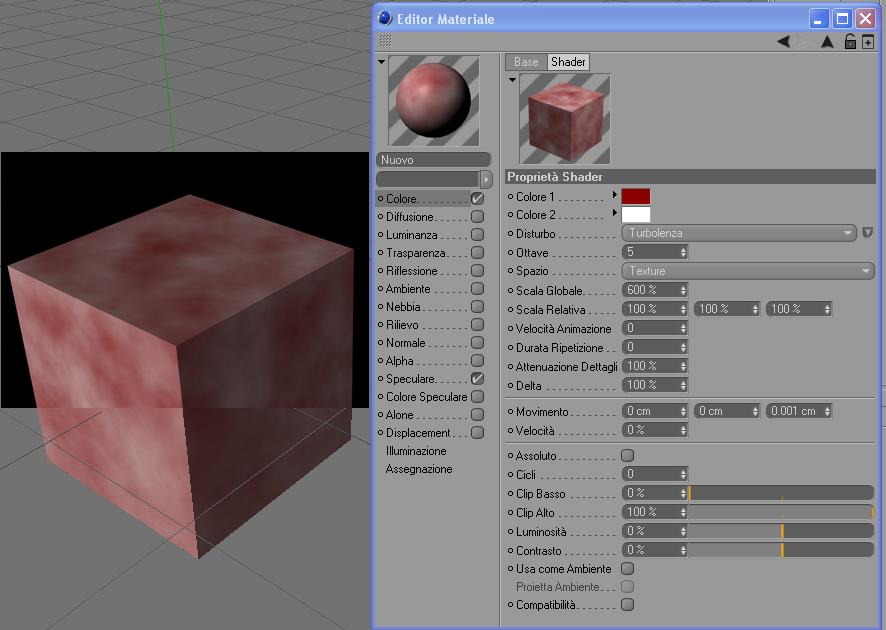Enable the Diffusione channel checkbox
This screenshot has width=886, height=630.
(477, 216)
